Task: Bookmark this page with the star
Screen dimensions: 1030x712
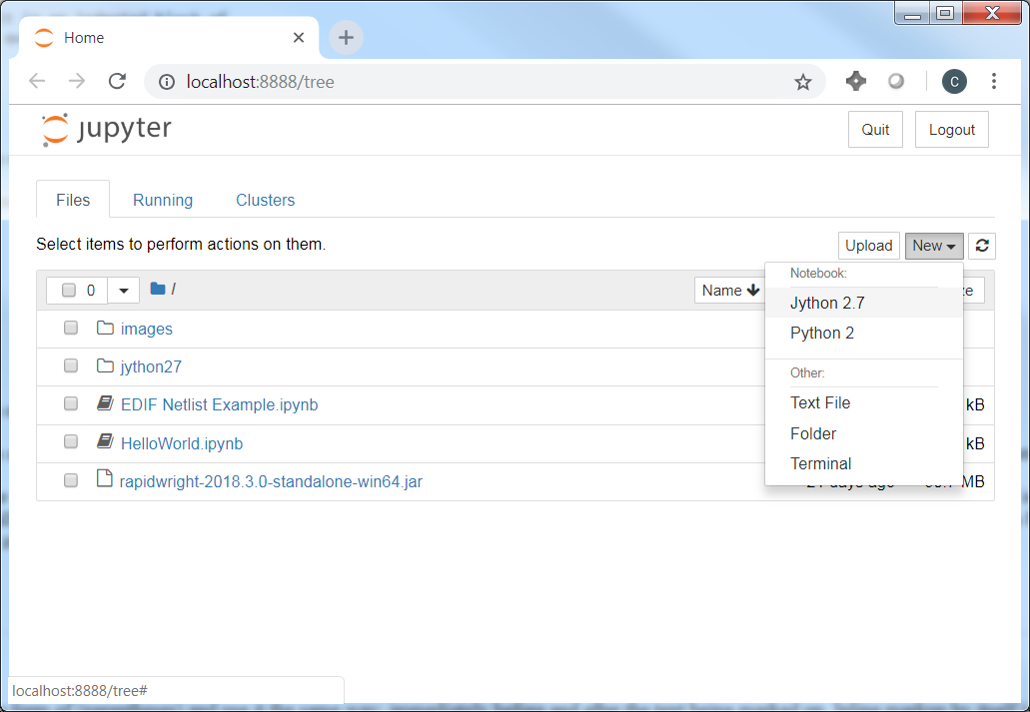Action: click(x=803, y=82)
